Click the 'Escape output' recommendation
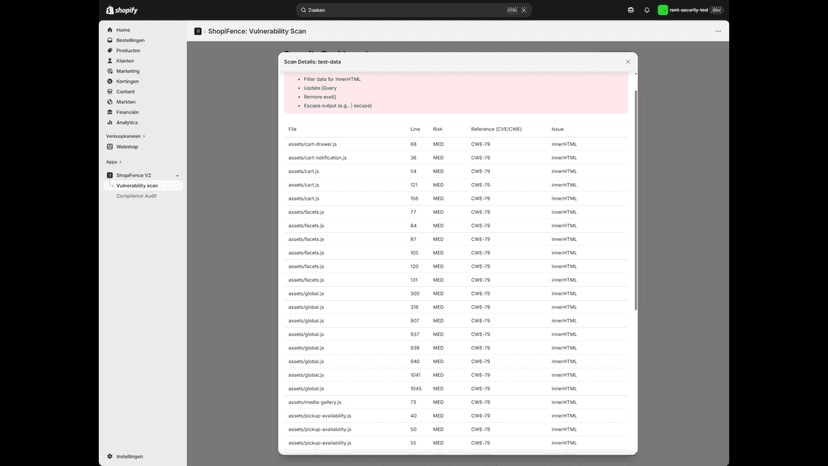828x466 pixels. (x=338, y=106)
